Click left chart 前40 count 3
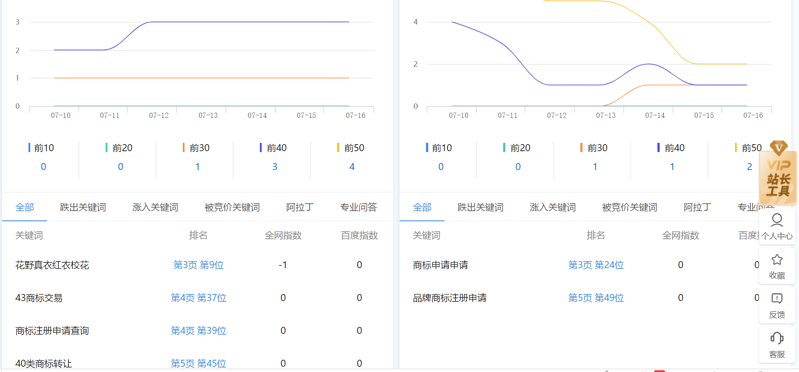The image size is (799, 372). [275, 167]
